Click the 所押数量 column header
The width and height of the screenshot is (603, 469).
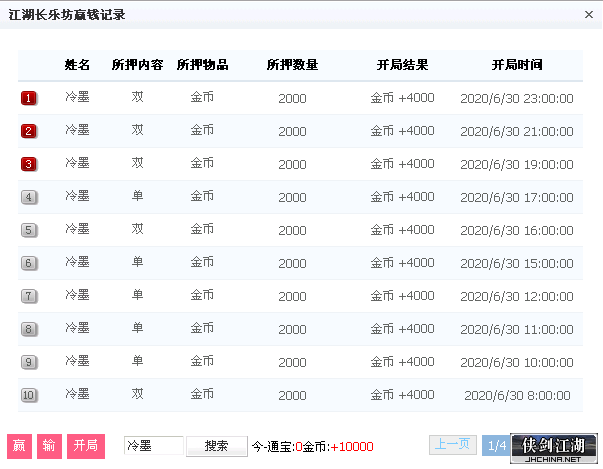pos(292,65)
